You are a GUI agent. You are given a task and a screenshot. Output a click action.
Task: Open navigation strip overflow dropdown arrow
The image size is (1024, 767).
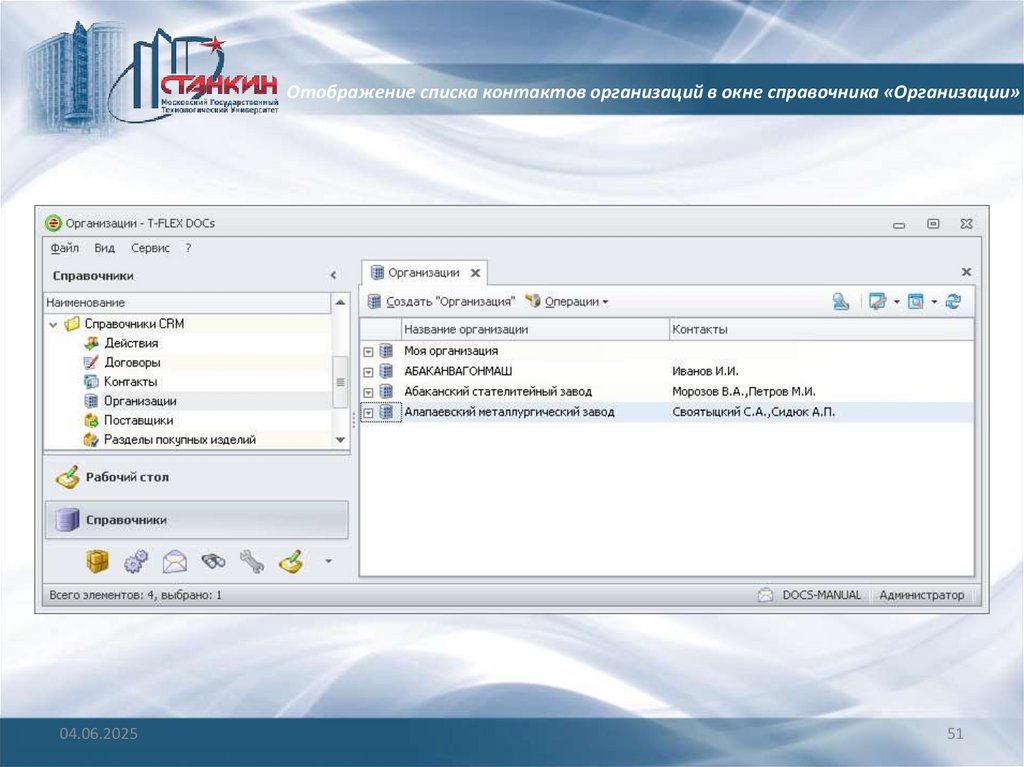tap(327, 562)
